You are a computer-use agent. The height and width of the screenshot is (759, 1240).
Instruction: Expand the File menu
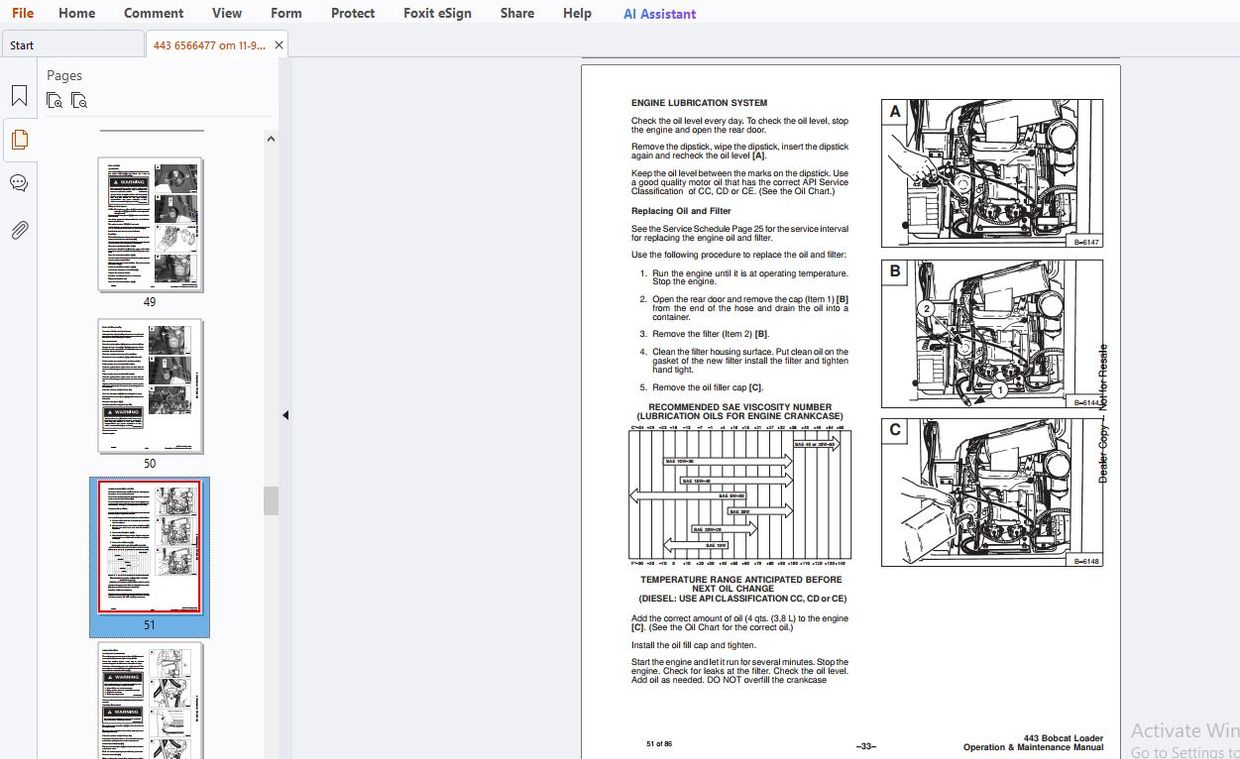pyautogui.click(x=21, y=13)
